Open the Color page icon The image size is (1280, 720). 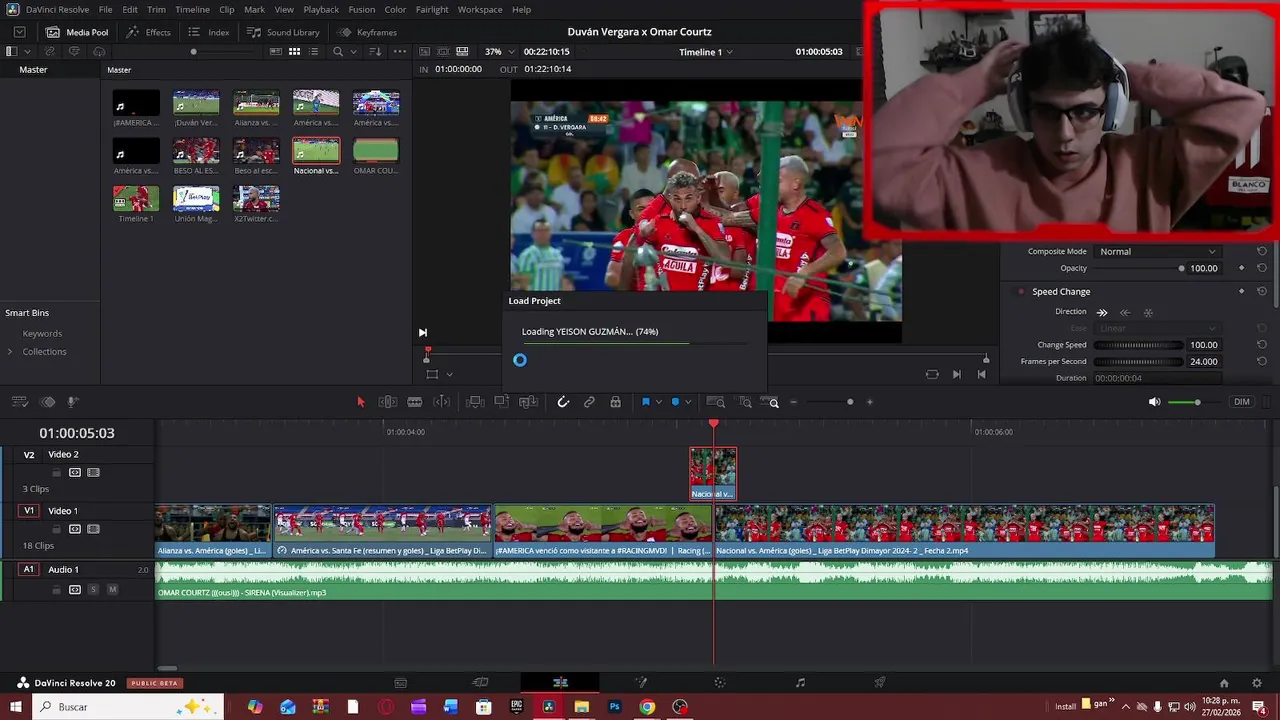[719, 683]
